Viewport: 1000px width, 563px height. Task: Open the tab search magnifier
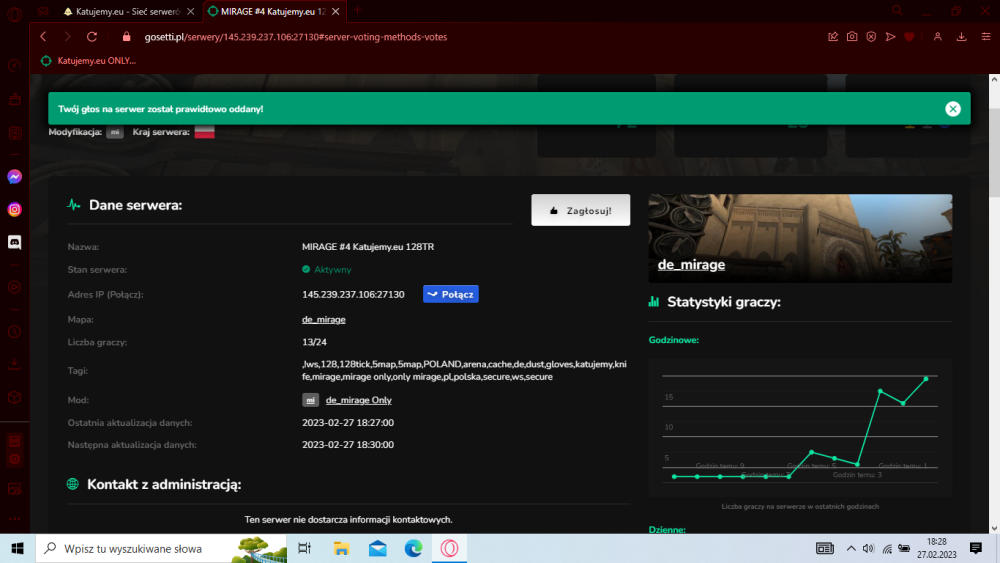tap(897, 10)
